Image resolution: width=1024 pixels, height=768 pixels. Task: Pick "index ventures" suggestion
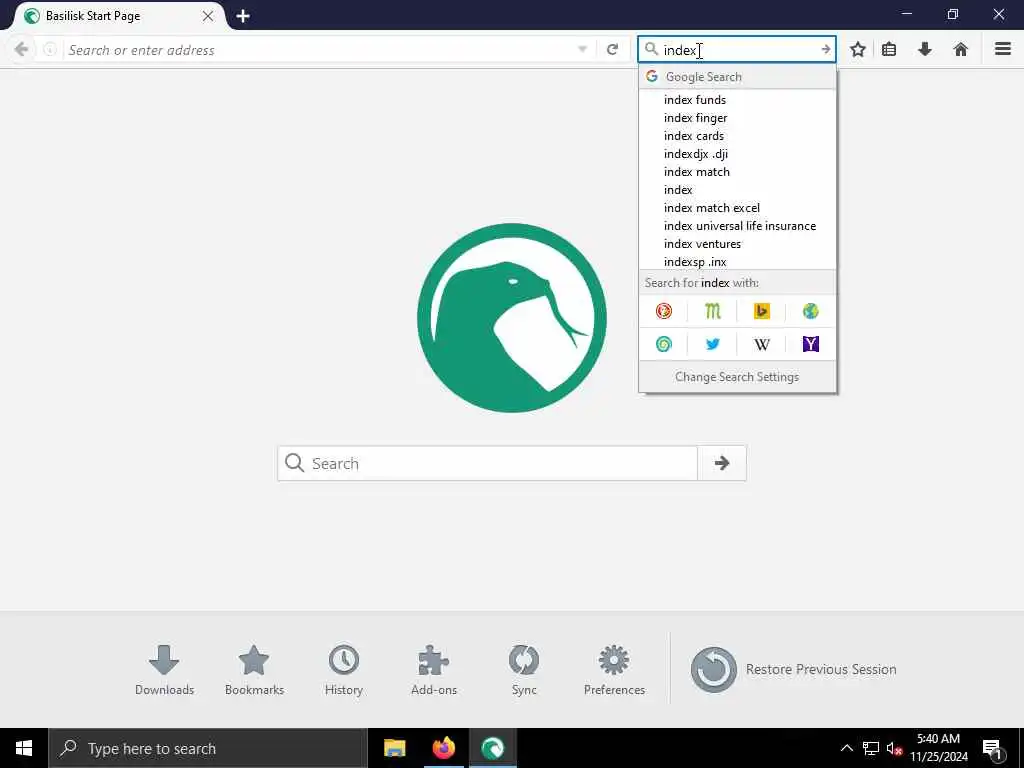click(737, 244)
